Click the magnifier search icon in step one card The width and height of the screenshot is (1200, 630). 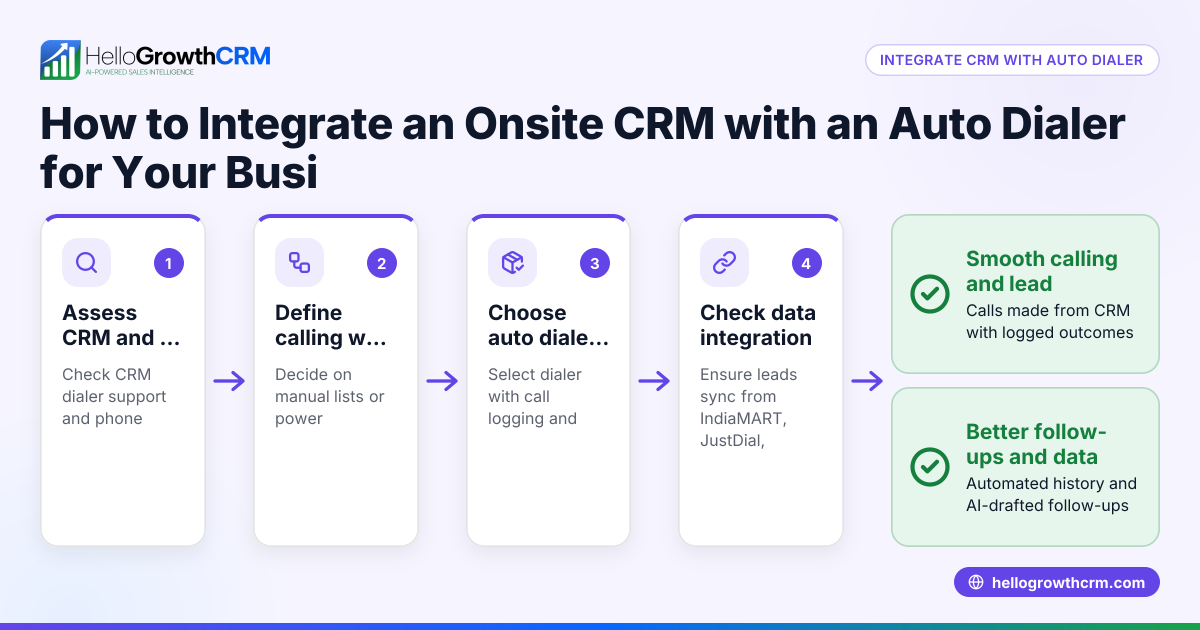point(87,263)
